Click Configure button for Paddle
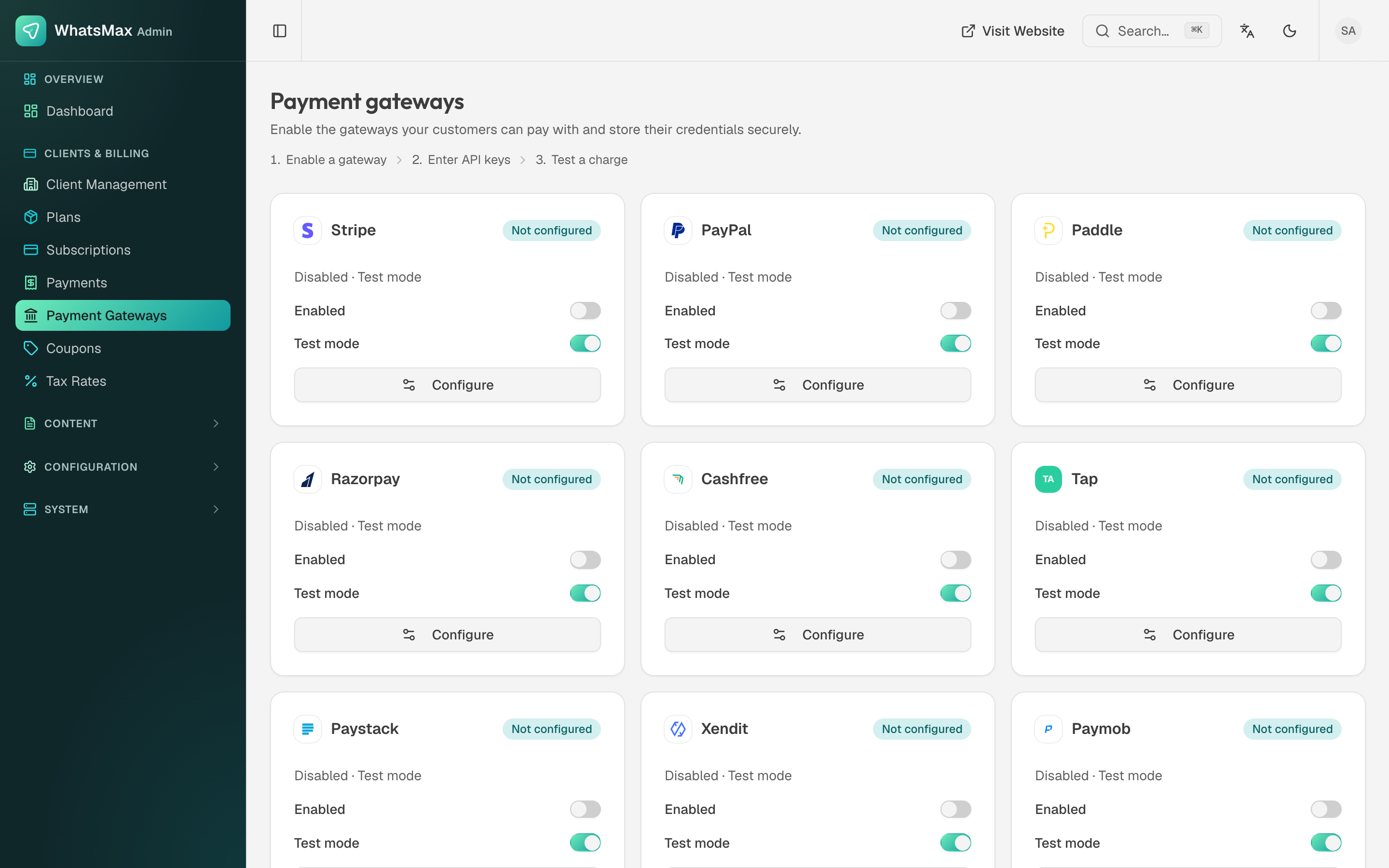The width and height of the screenshot is (1389, 868). (x=1187, y=385)
